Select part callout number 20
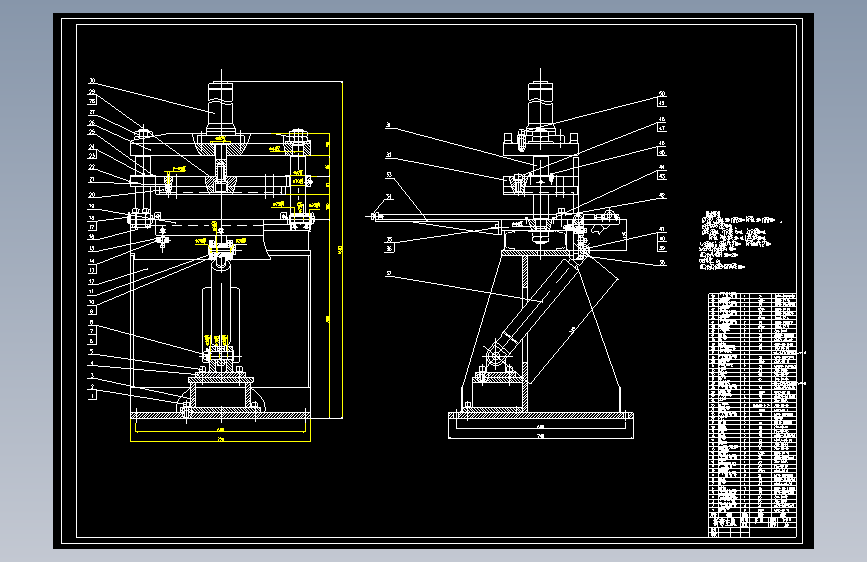The image size is (867, 562). coord(92,195)
